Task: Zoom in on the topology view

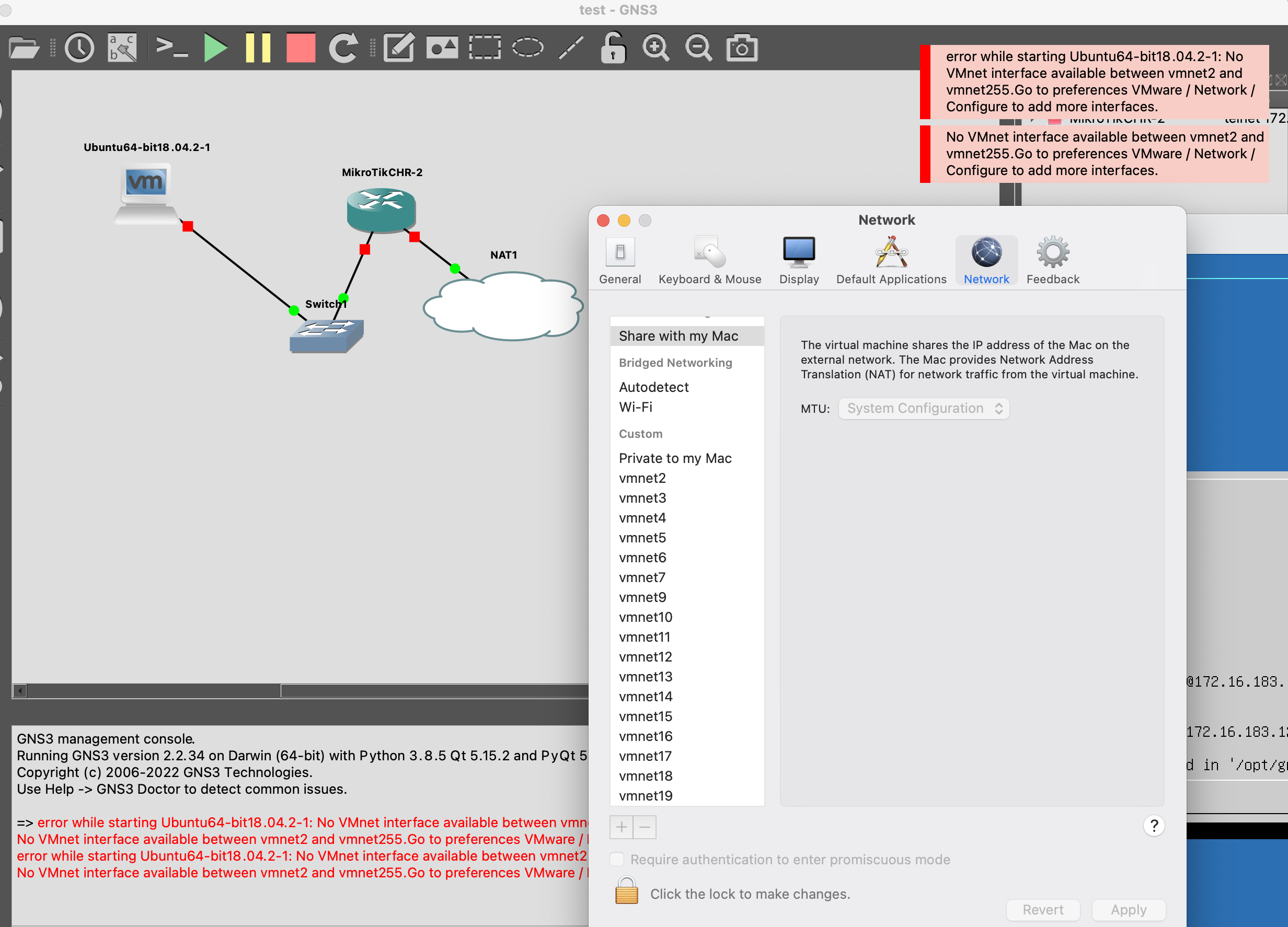Action: click(x=656, y=48)
